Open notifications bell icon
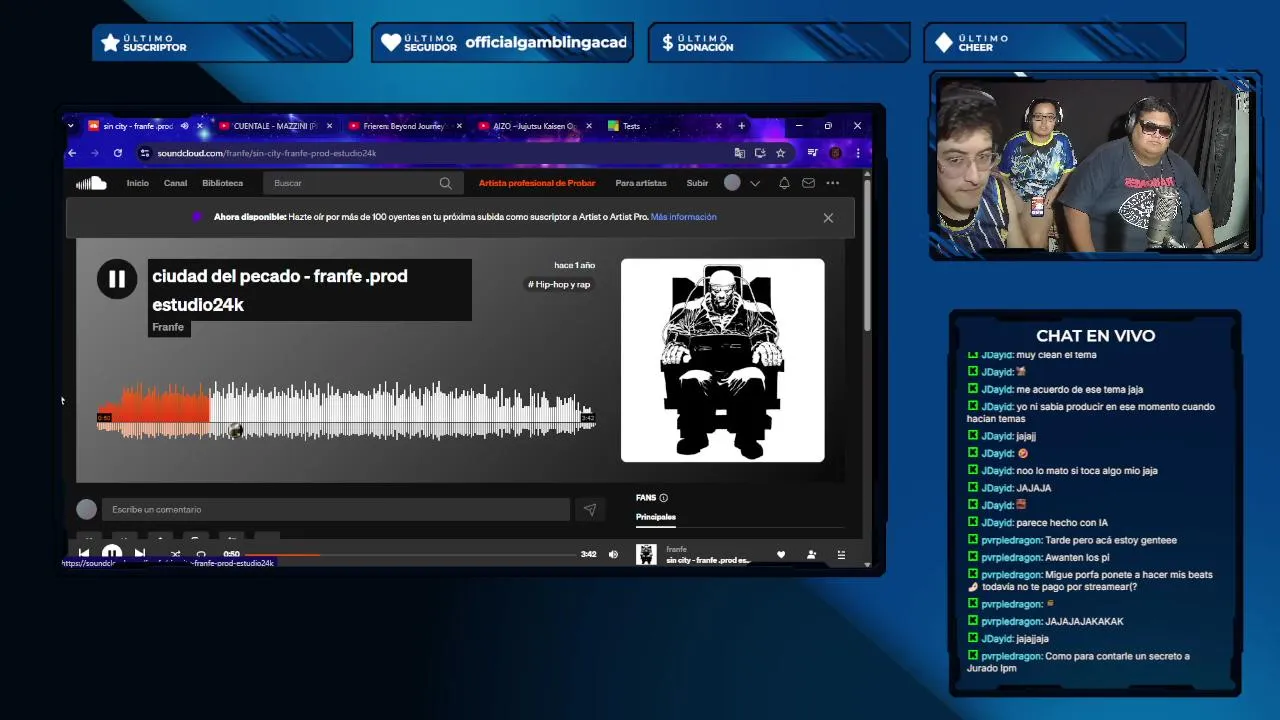The width and height of the screenshot is (1280, 720). click(784, 183)
